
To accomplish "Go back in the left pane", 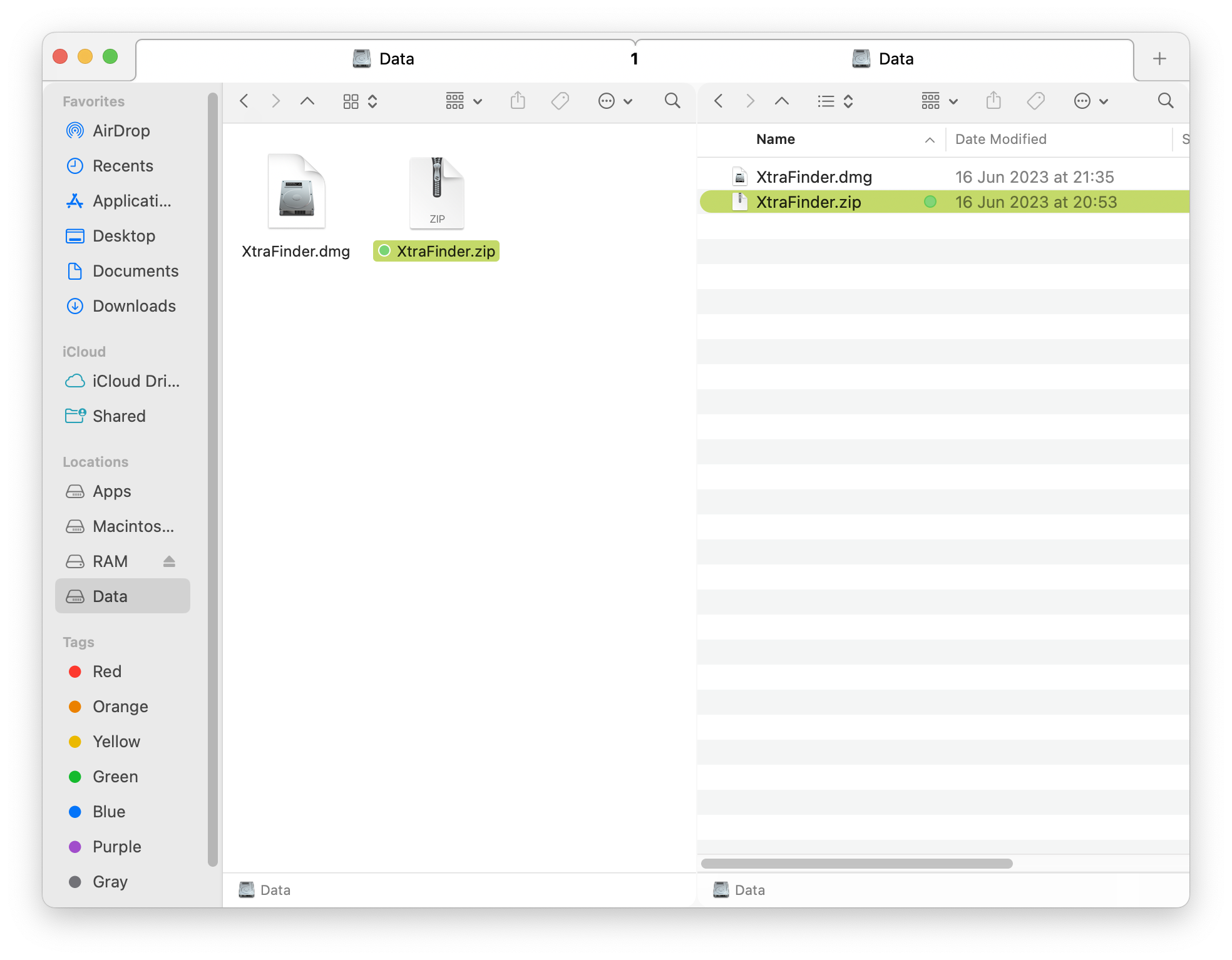I will click(x=245, y=101).
